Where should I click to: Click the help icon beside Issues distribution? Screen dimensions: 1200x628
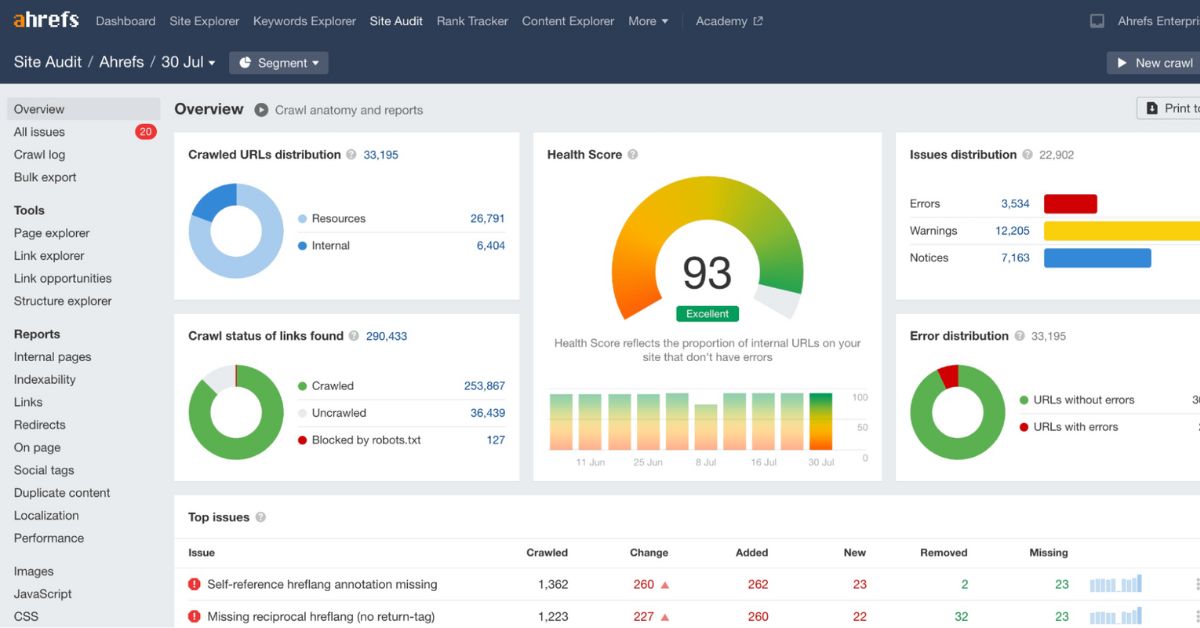(1027, 155)
